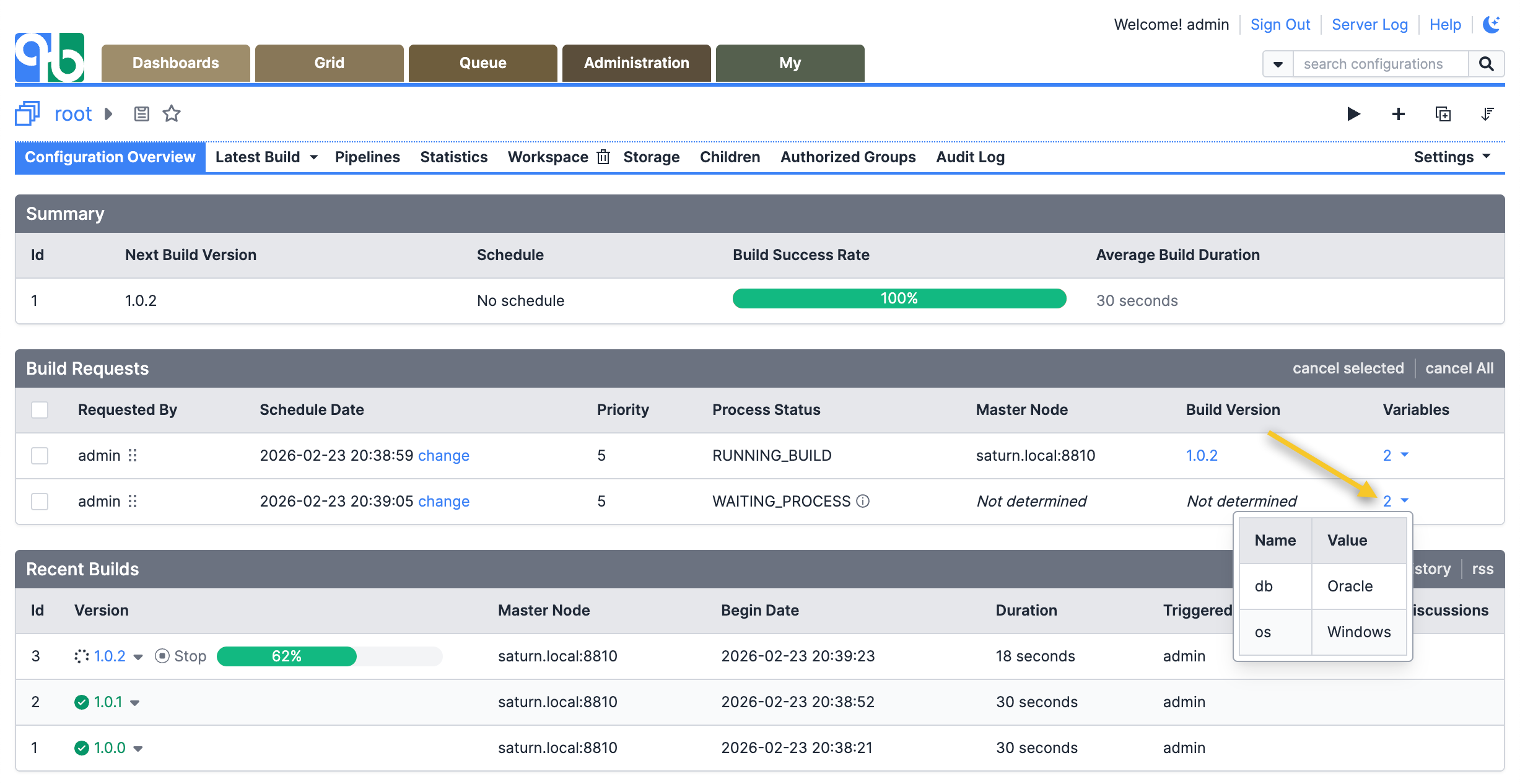
Task: Check the select-all box in Build Requests header
Action: (40, 409)
